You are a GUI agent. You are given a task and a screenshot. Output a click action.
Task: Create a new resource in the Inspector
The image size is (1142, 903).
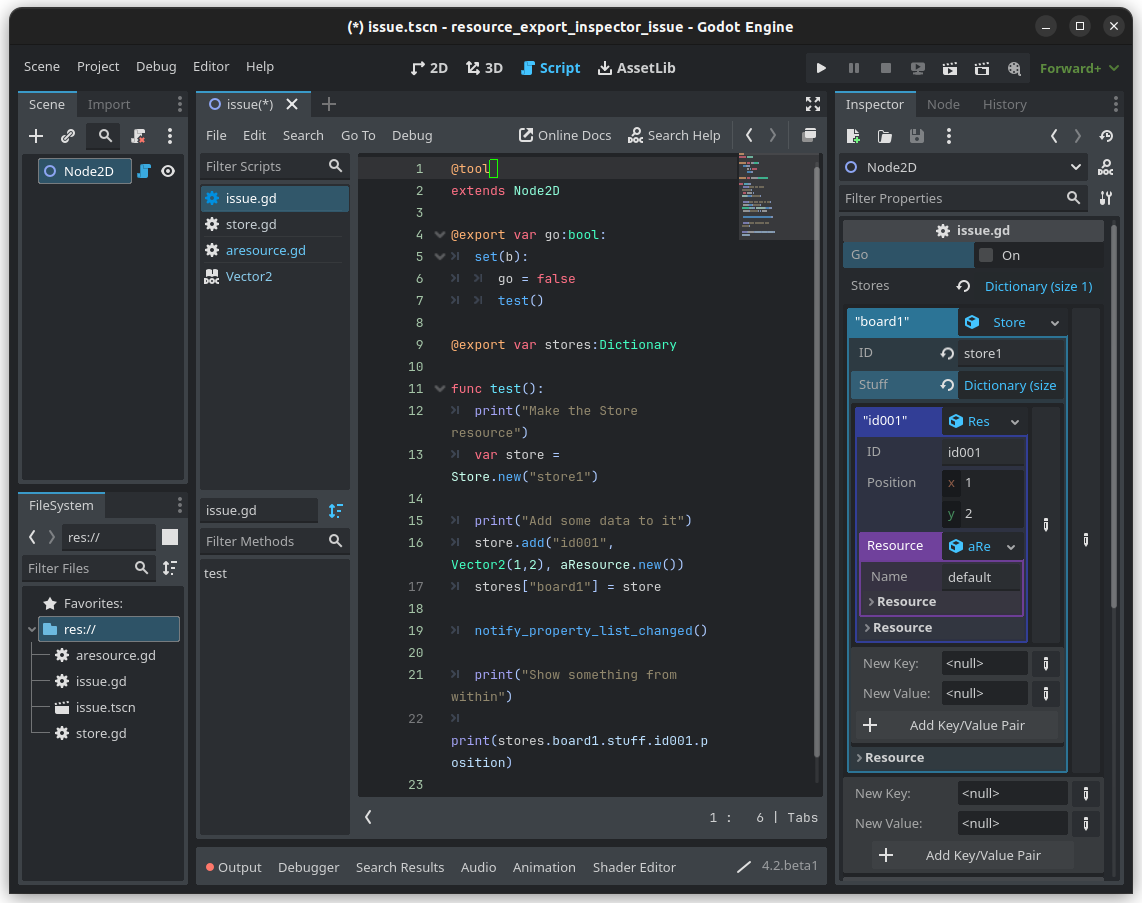[853, 135]
